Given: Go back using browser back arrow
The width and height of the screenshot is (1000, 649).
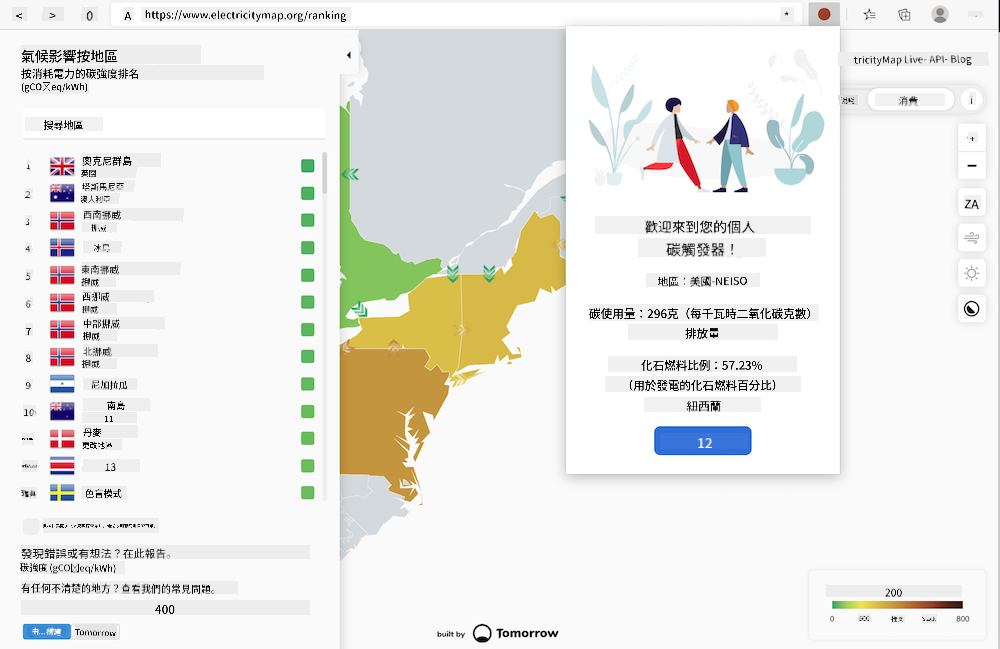Looking at the screenshot, I should click(22, 15).
